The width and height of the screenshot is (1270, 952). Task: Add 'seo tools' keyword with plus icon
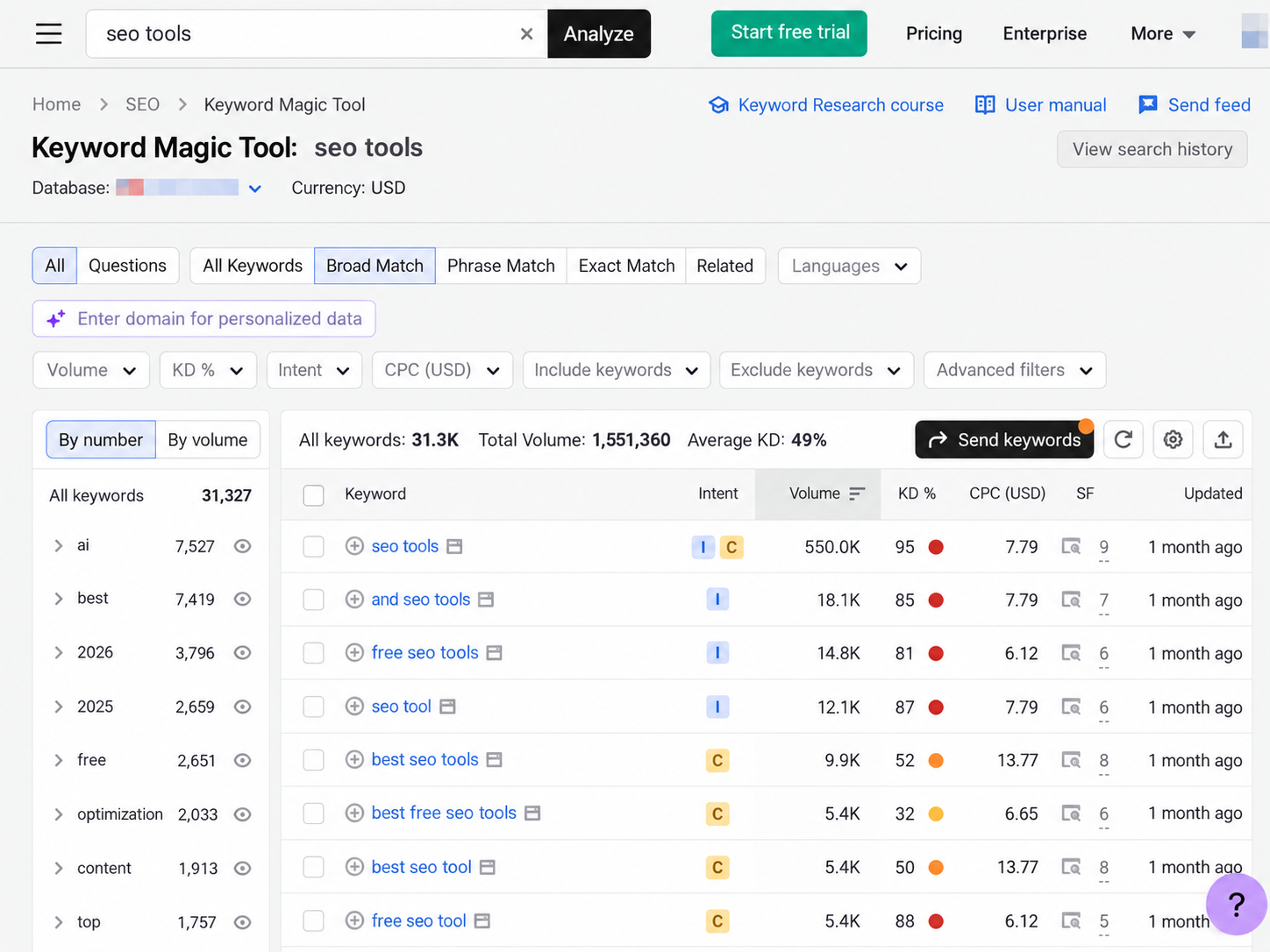pyautogui.click(x=354, y=546)
